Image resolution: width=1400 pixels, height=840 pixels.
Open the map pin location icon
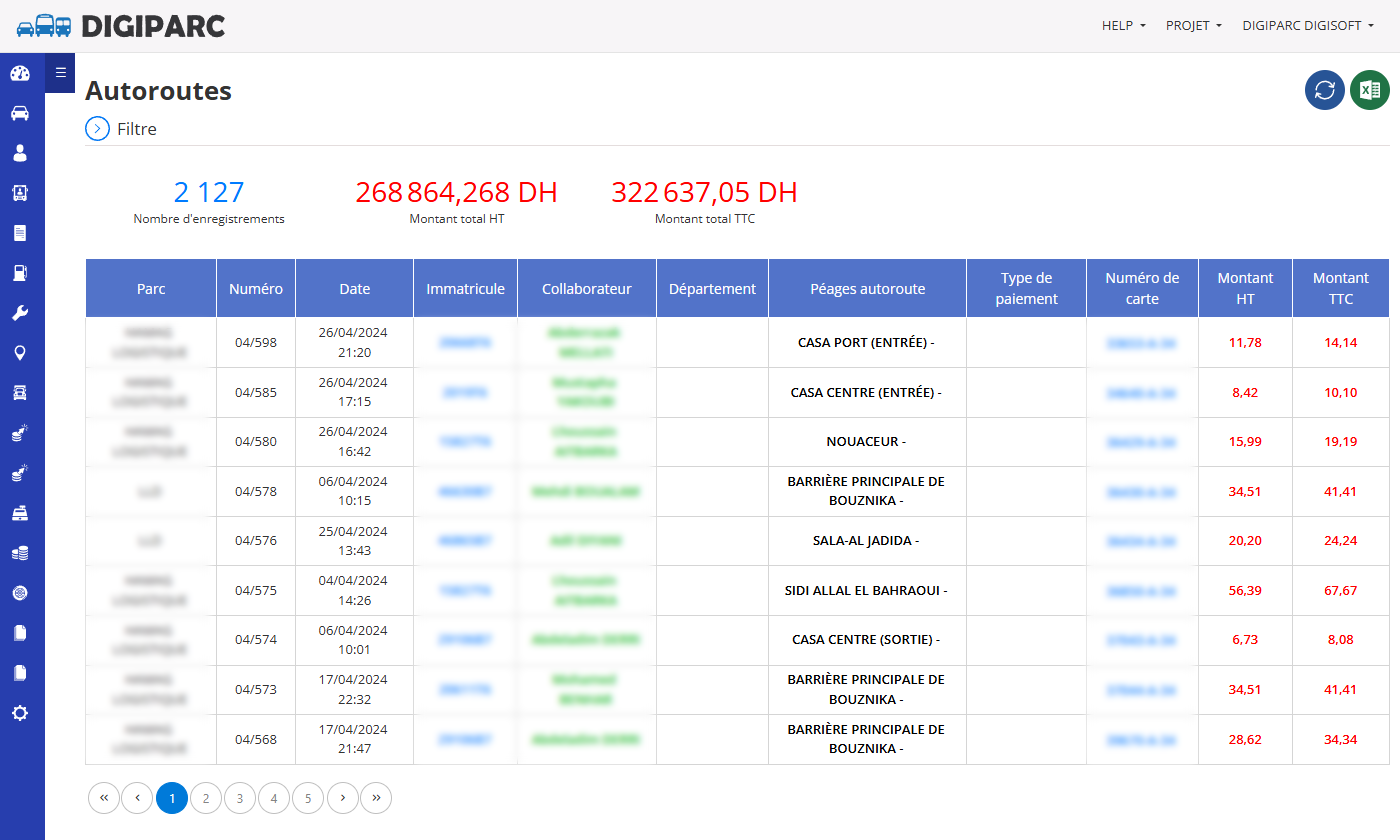tap(20, 353)
